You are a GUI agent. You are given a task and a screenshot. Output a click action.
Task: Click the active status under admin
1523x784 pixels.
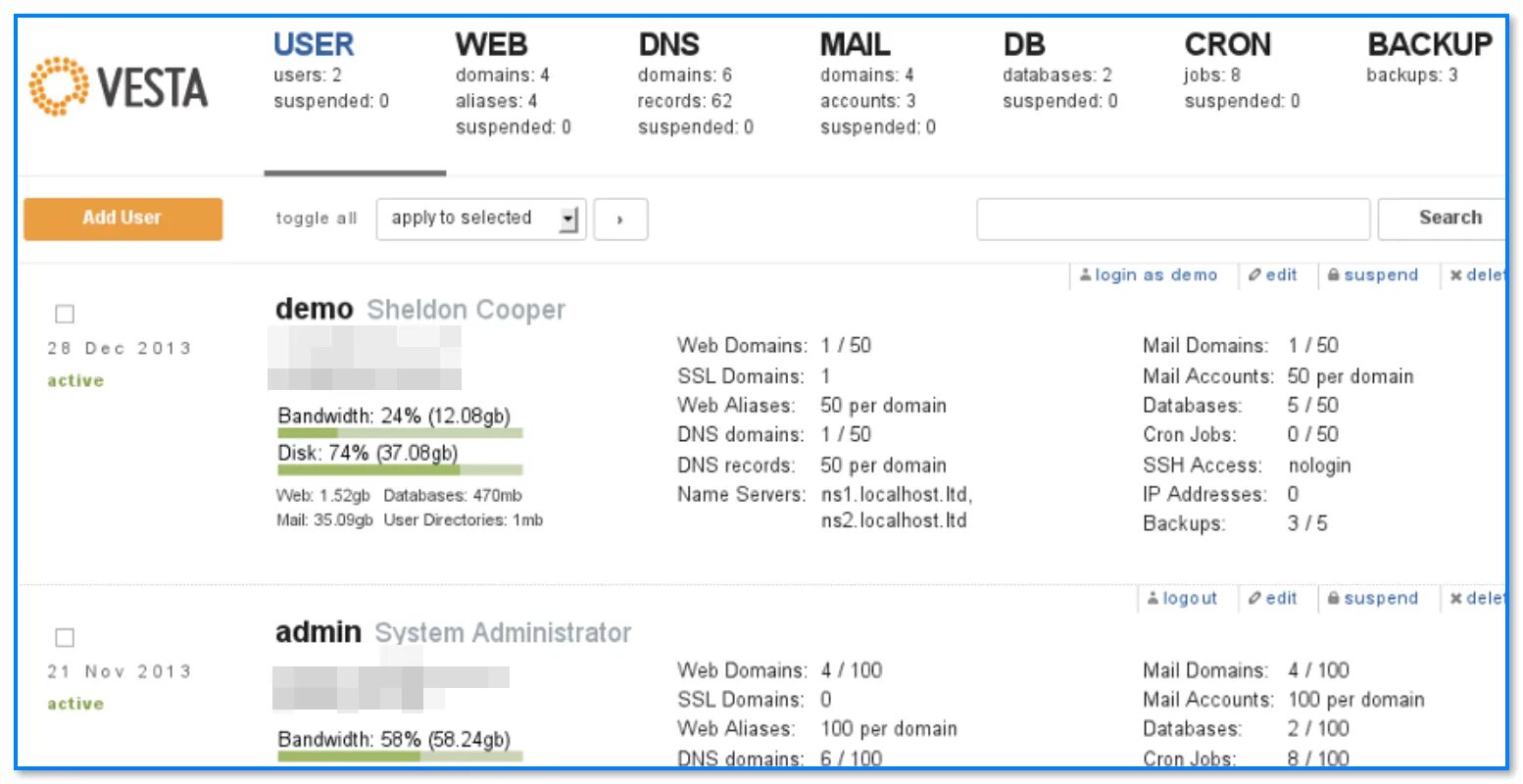(75, 705)
